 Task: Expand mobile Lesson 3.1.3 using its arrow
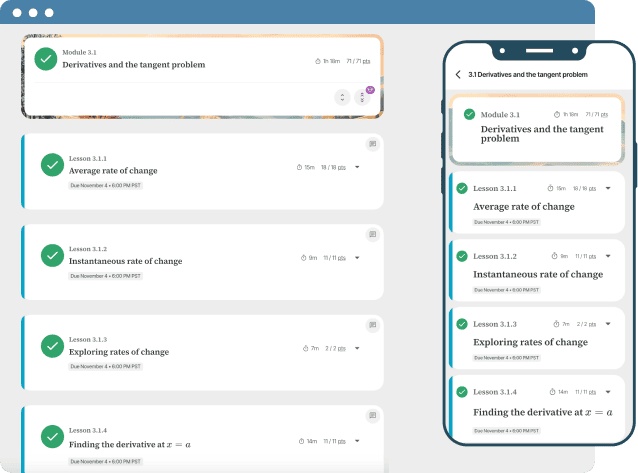(x=607, y=324)
